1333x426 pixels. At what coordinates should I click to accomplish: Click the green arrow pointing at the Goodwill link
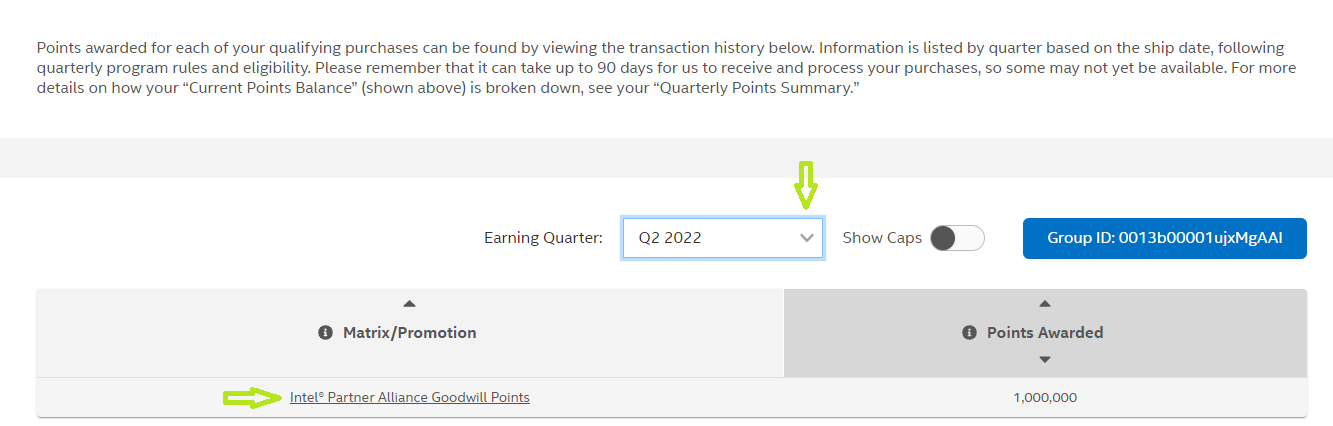click(x=251, y=398)
